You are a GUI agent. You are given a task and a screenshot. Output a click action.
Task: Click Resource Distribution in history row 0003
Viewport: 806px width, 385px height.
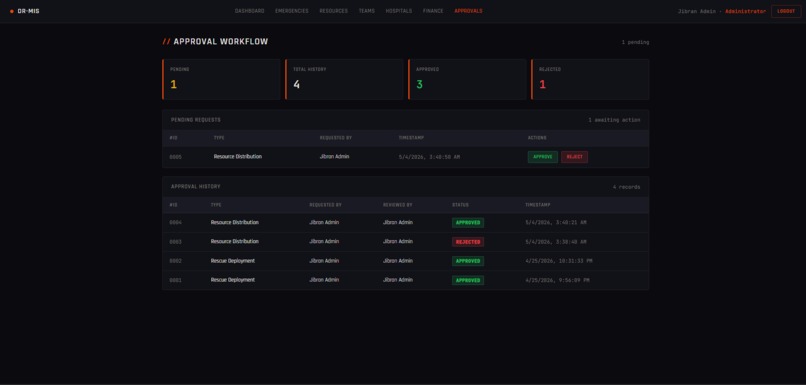coord(235,242)
